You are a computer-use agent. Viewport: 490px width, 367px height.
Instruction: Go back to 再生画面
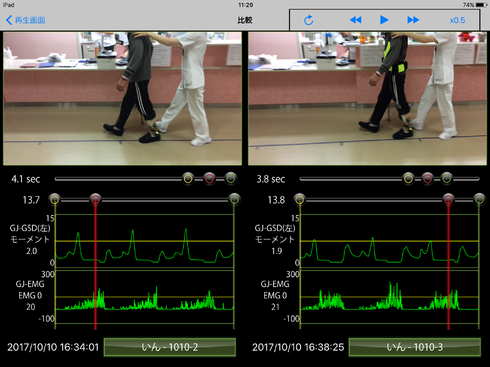26,20
